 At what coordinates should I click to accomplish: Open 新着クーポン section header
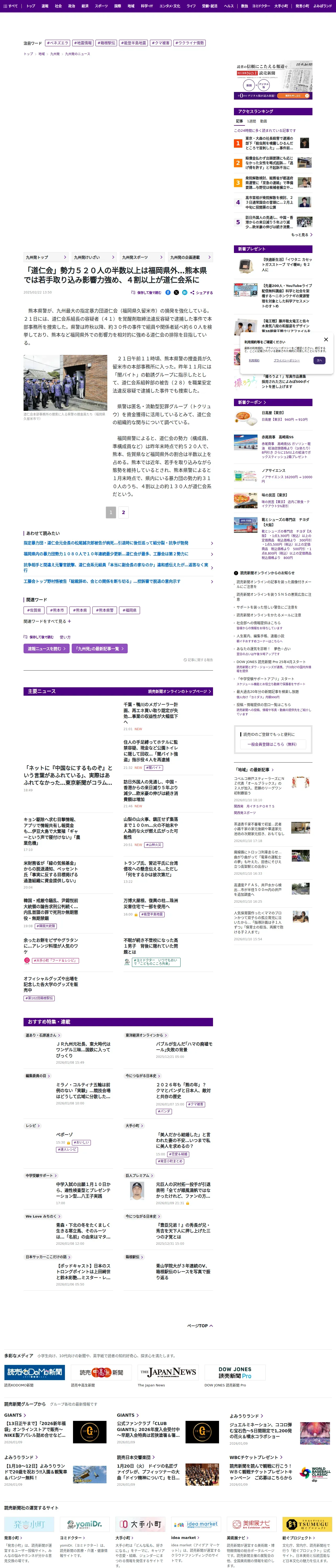click(x=273, y=402)
